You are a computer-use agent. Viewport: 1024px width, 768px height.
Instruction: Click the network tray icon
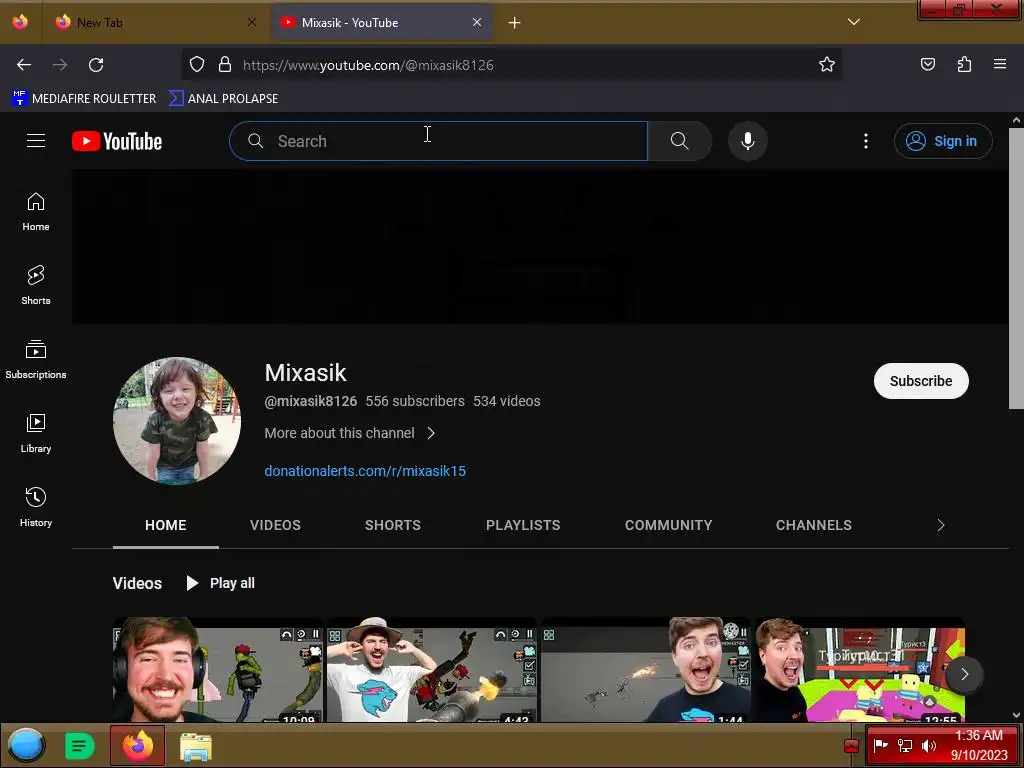(x=904, y=745)
